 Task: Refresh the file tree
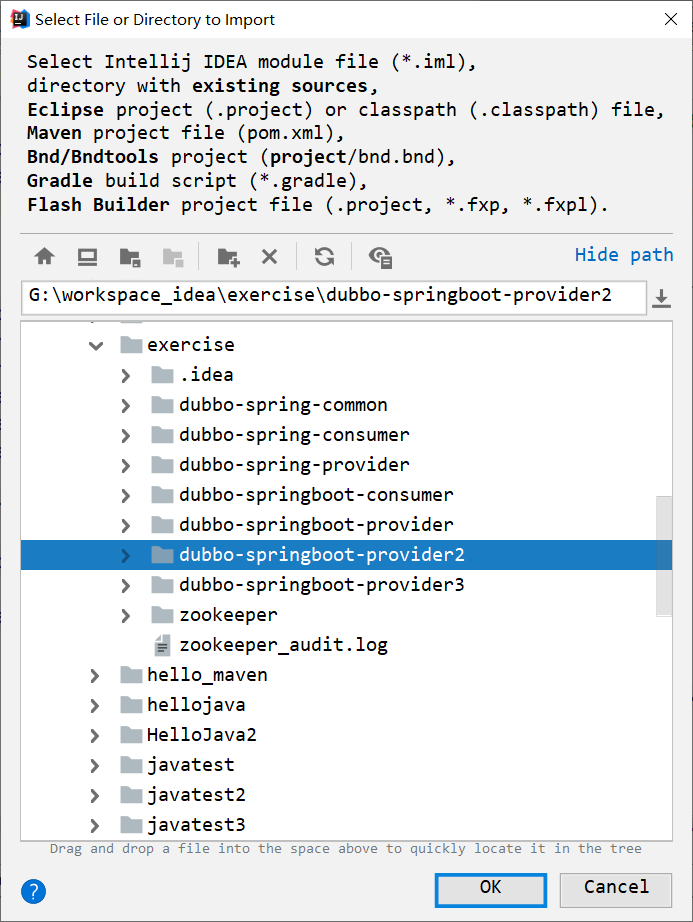(324, 257)
